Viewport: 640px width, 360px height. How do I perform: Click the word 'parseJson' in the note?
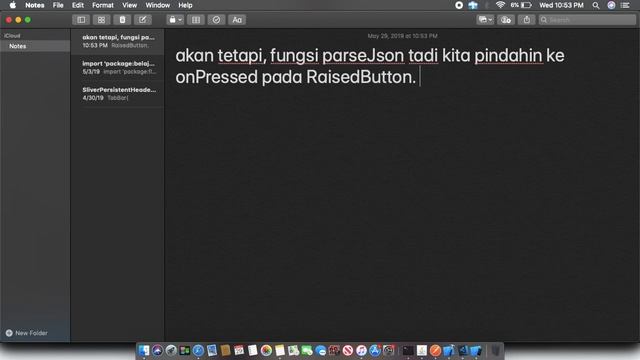point(363,56)
